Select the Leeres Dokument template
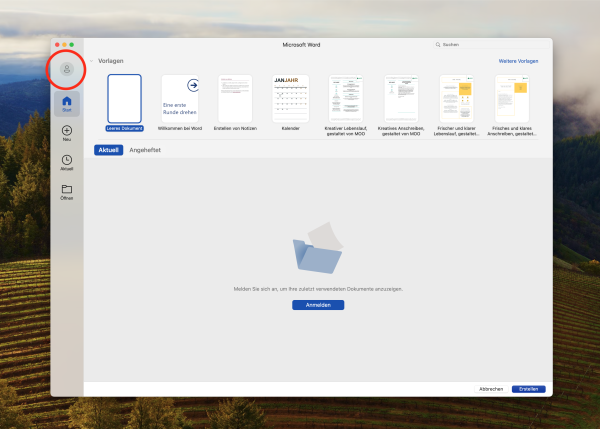This screenshot has width=600, height=429. point(125,99)
